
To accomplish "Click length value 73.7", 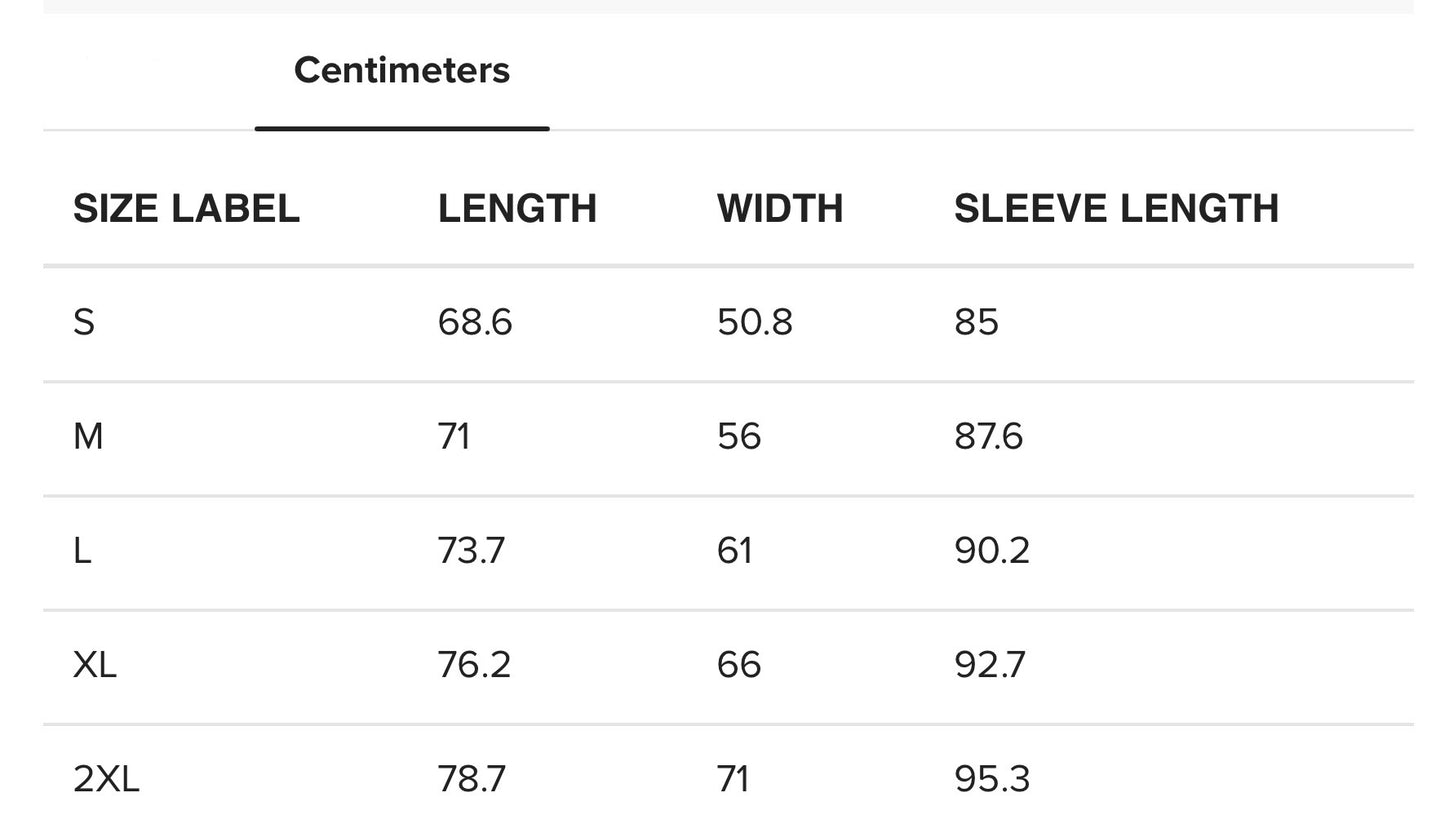I will pos(471,551).
